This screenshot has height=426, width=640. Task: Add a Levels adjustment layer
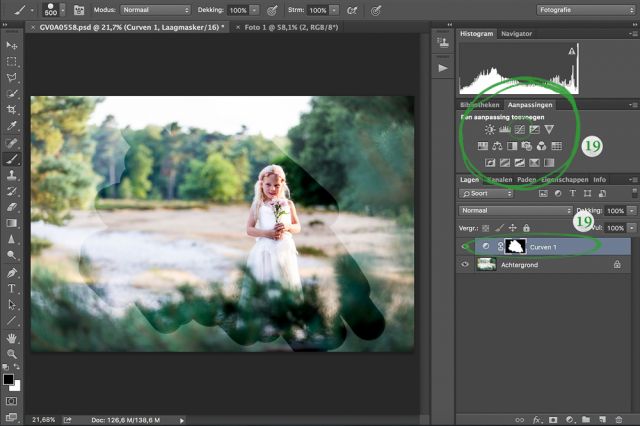pos(505,130)
